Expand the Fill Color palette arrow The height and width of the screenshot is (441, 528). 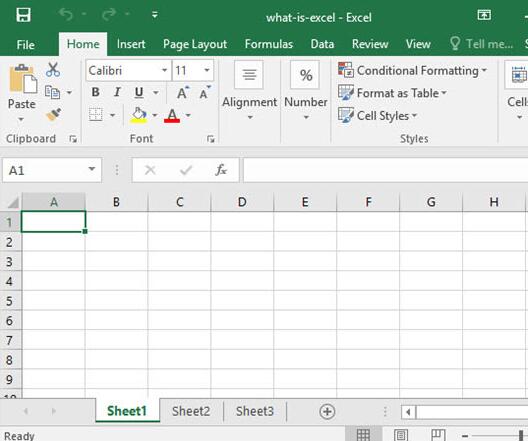155,115
